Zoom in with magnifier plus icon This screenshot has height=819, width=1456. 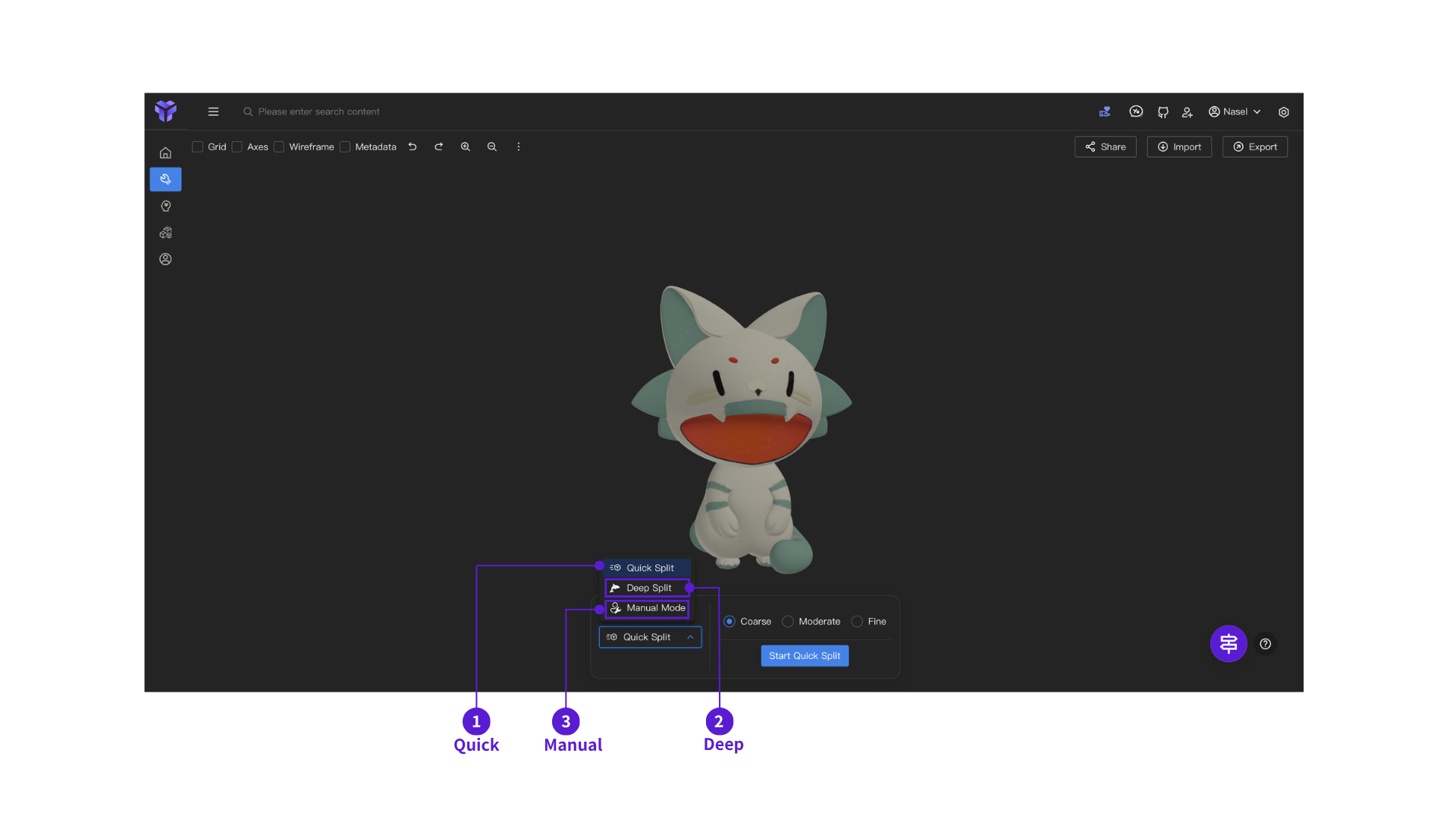(466, 147)
